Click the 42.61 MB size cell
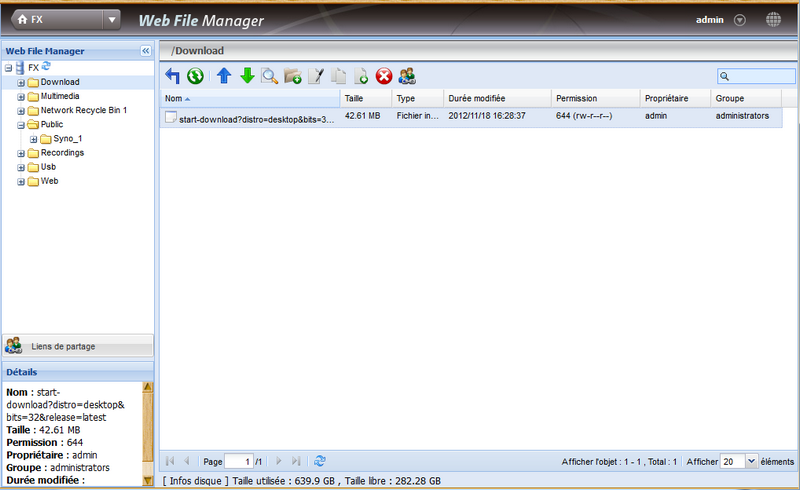Image resolution: width=800 pixels, height=490 pixels. (x=362, y=116)
